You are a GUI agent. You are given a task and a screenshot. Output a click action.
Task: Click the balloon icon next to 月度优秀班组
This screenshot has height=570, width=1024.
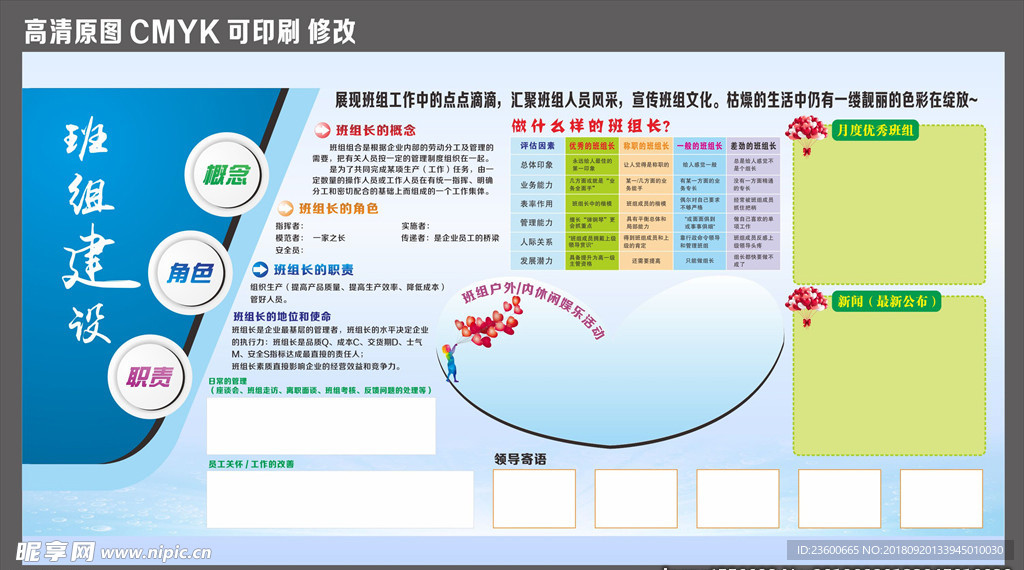tap(807, 135)
